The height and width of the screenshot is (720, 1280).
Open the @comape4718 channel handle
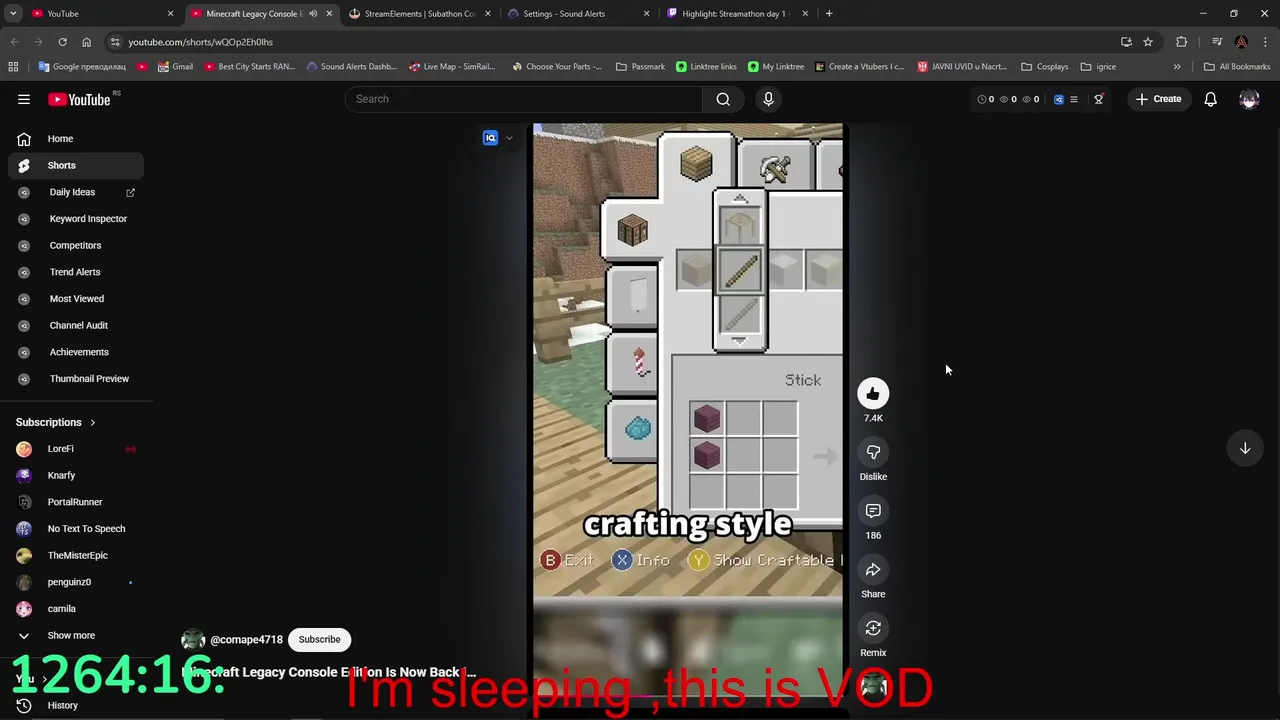coord(246,640)
